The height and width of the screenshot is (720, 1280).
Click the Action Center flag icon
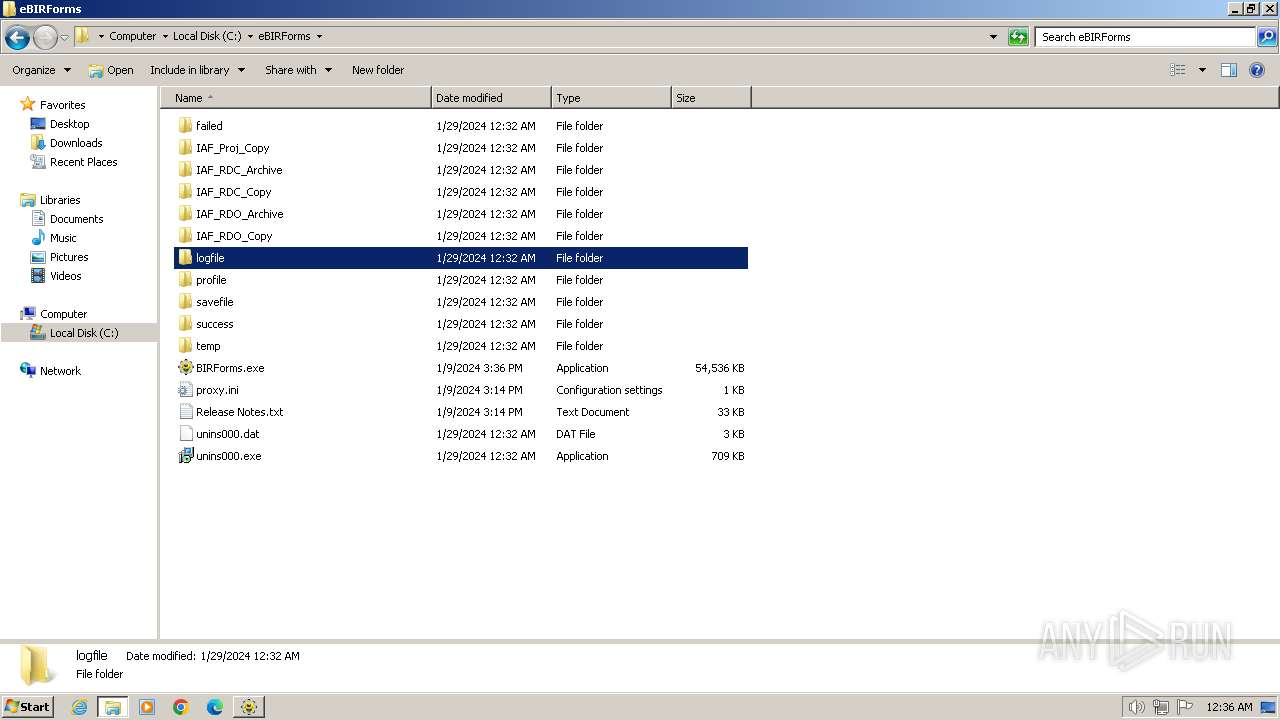(x=1185, y=707)
